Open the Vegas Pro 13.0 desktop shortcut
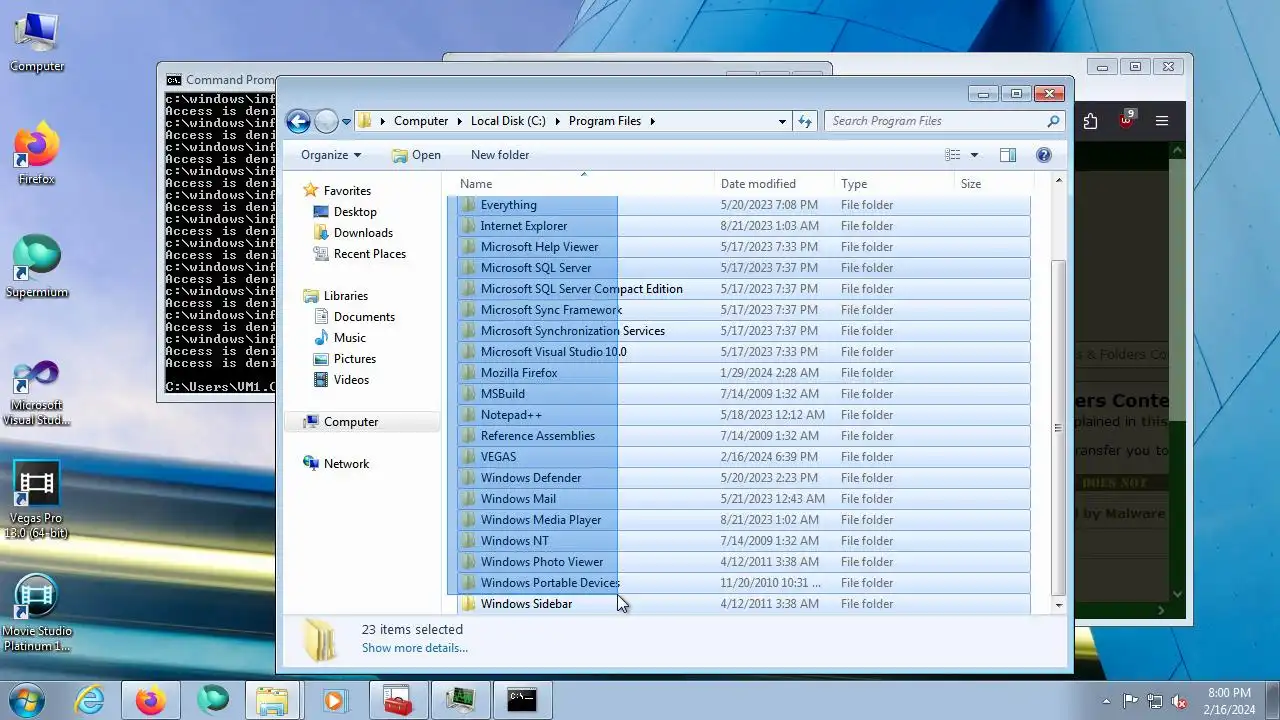Image resolution: width=1280 pixels, height=720 pixels. click(x=37, y=500)
